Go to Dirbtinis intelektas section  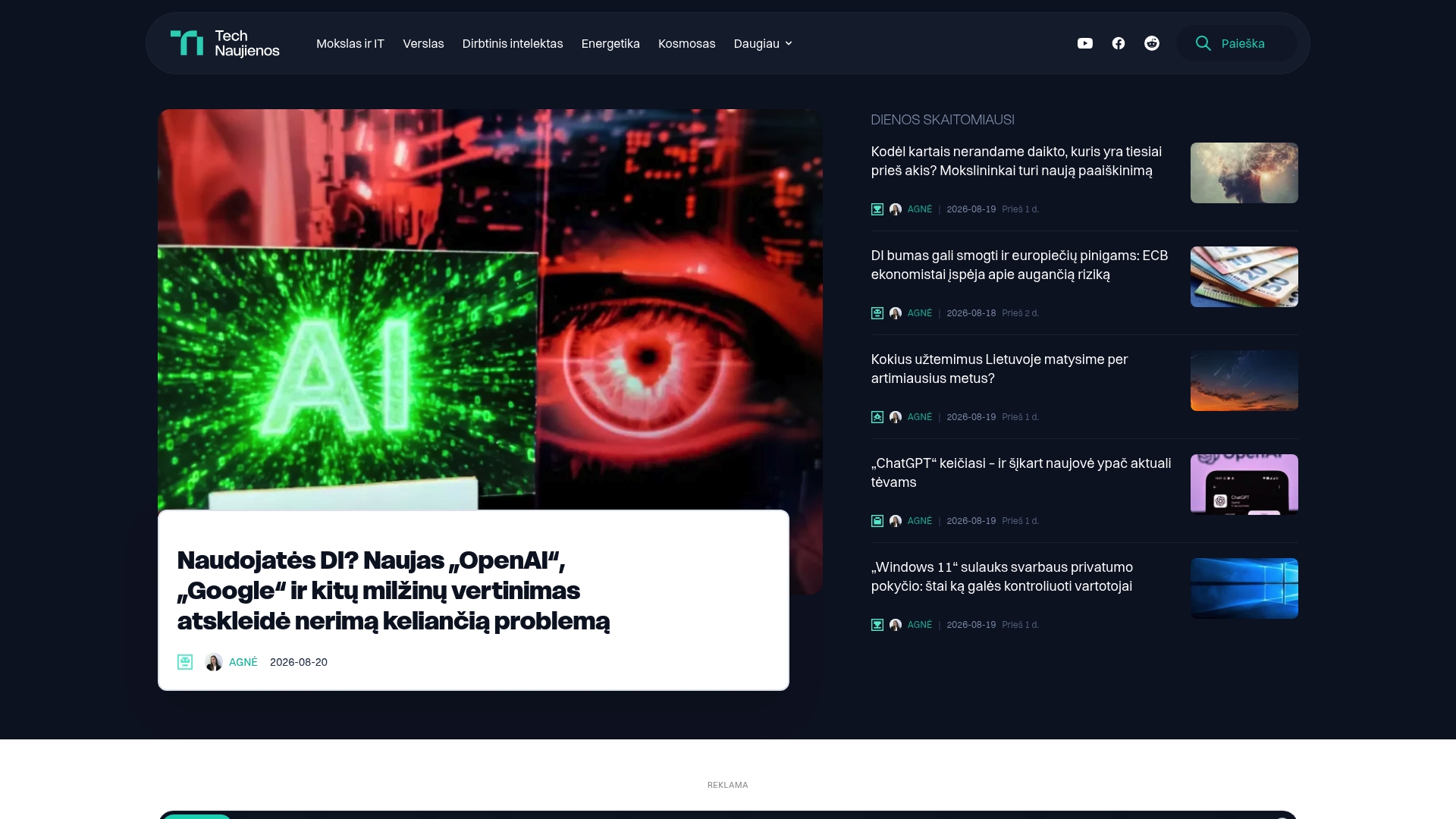513,43
